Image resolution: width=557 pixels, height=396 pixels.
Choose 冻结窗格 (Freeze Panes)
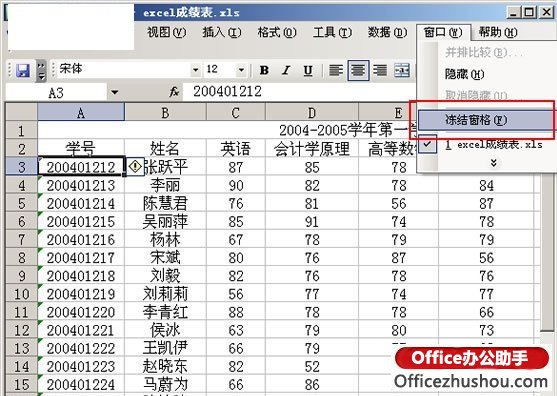[486, 120]
